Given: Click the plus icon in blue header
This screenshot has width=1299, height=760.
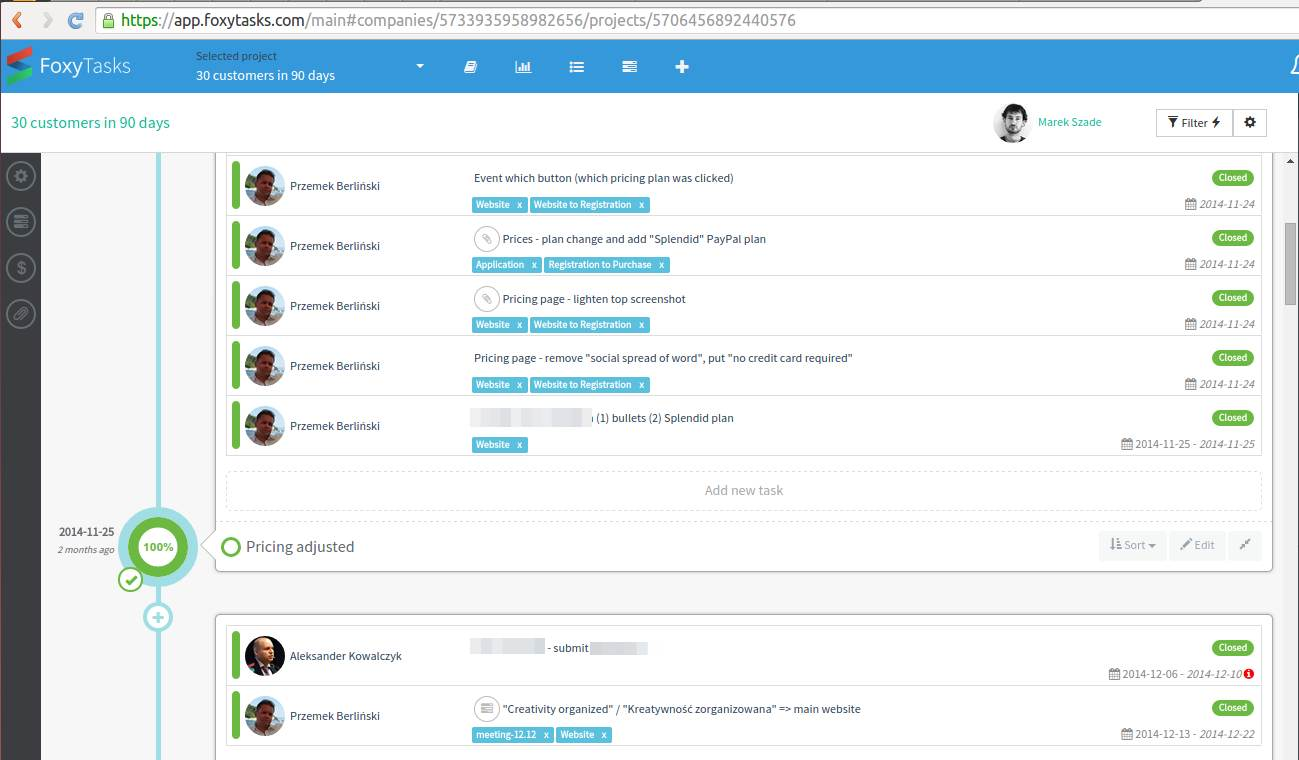Looking at the screenshot, I should 682,67.
